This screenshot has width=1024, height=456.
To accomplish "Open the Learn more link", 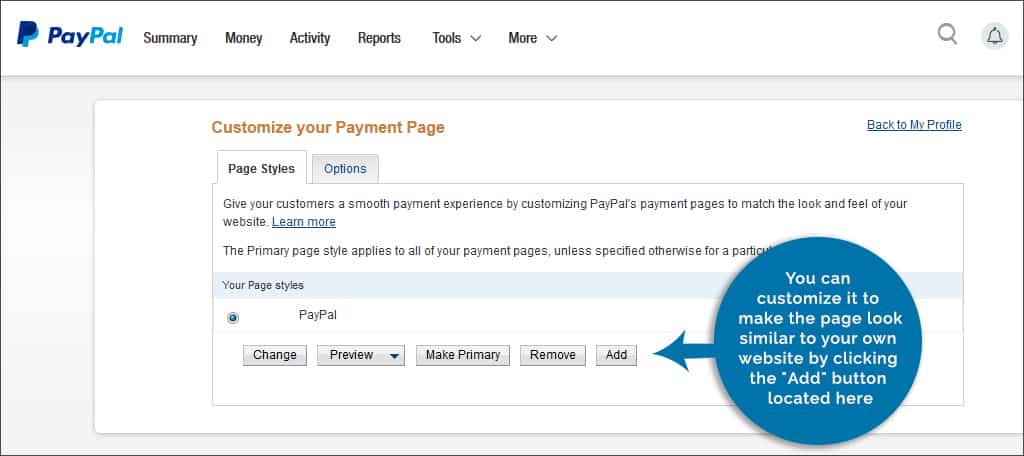I will [x=304, y=221].
